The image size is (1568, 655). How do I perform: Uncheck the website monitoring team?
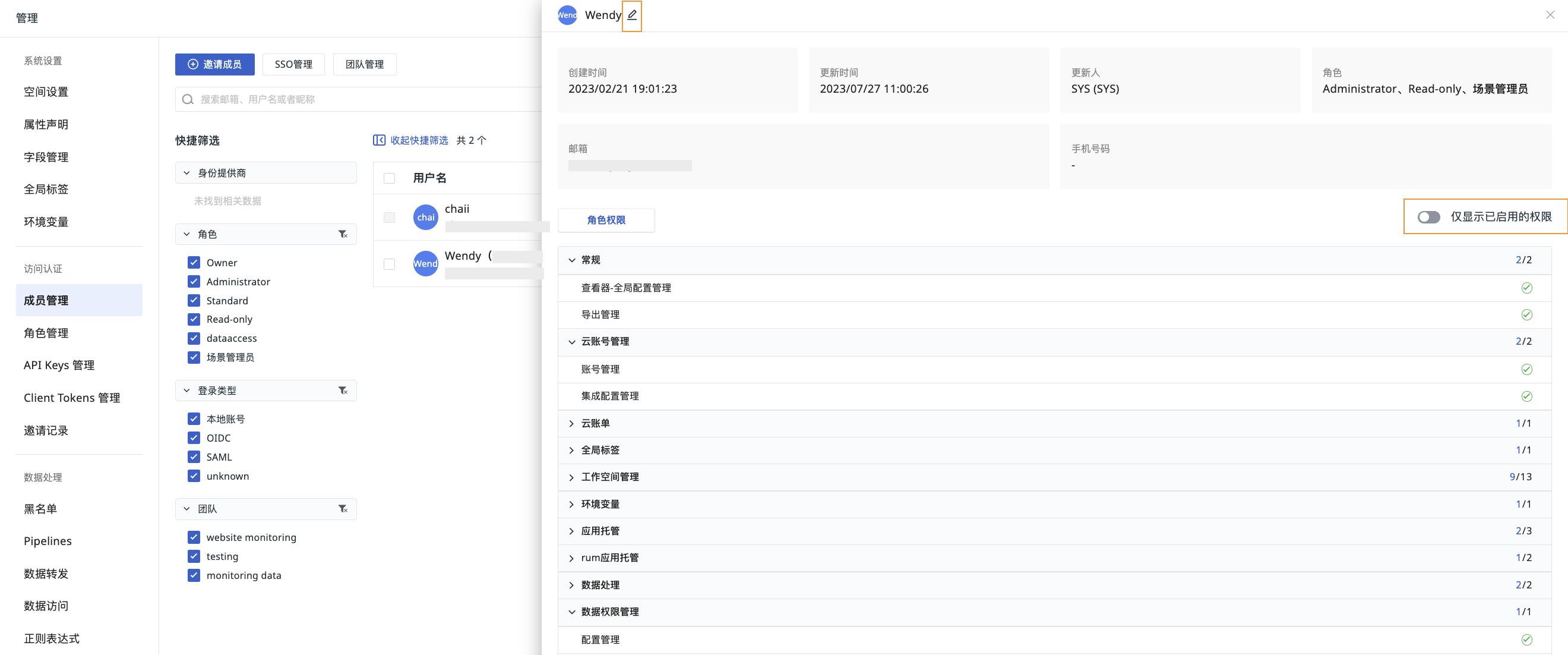(194, 537)
